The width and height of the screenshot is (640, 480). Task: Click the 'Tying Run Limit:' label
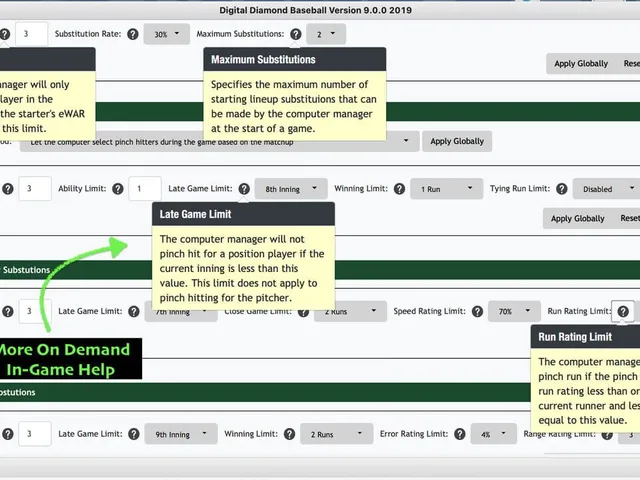tap(520, 189)
